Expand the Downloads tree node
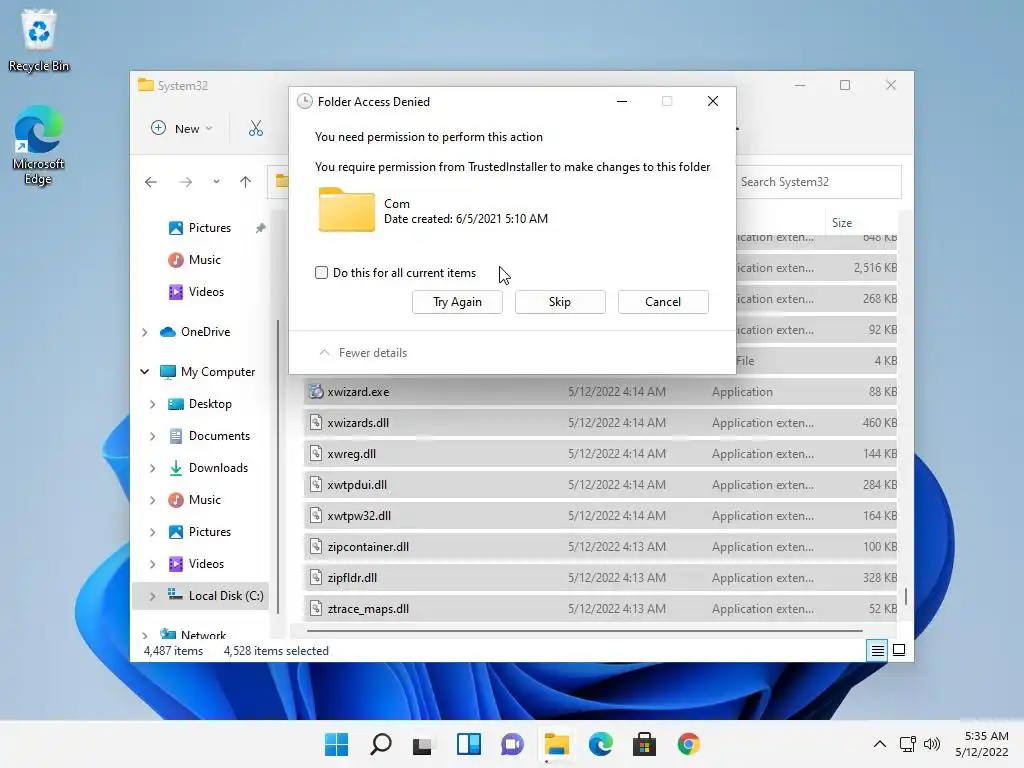Viewport: 1024px width, 768px height. click(x=152, y=468)
